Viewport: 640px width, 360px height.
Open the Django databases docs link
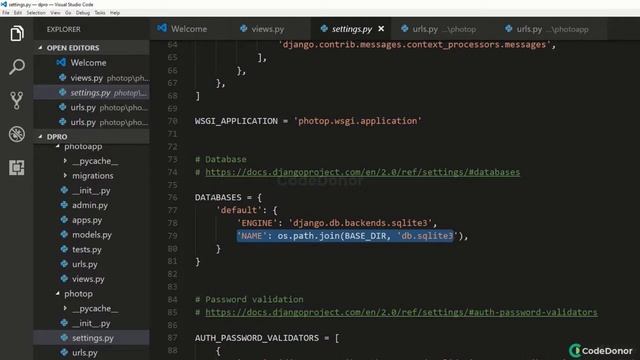[362, 172]
